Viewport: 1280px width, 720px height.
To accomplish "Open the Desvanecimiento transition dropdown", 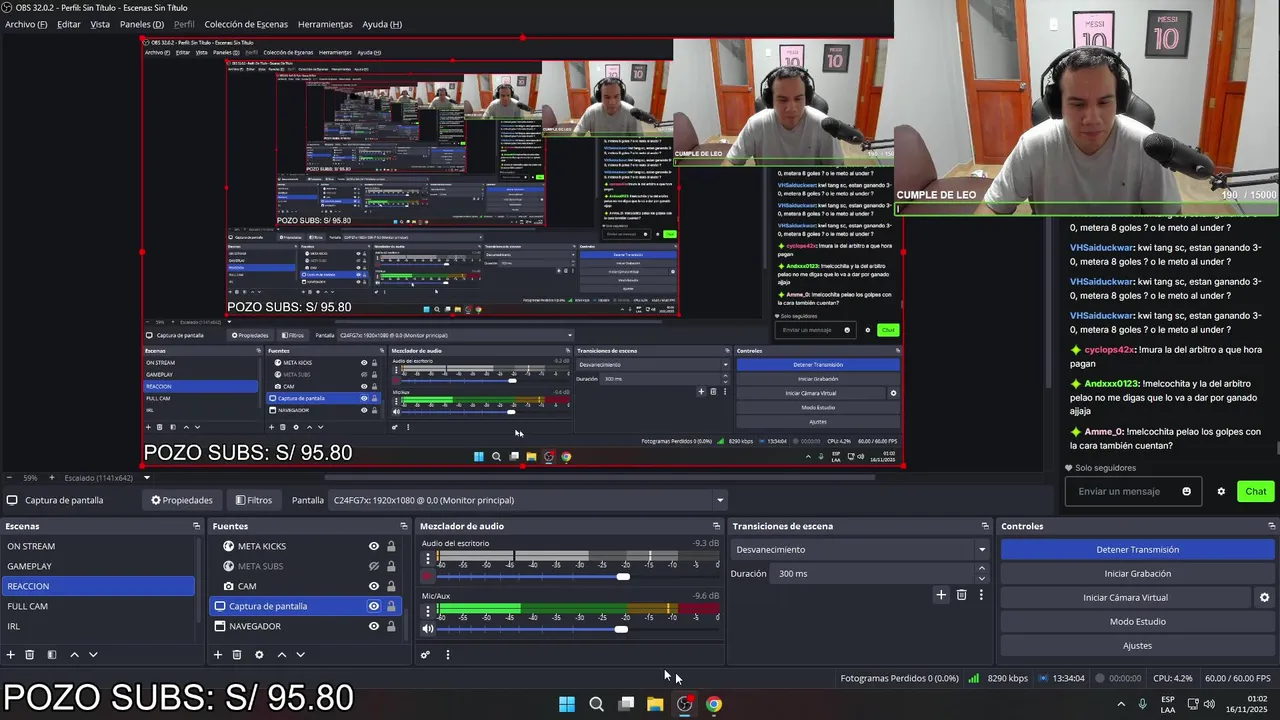I will (860, 549).
